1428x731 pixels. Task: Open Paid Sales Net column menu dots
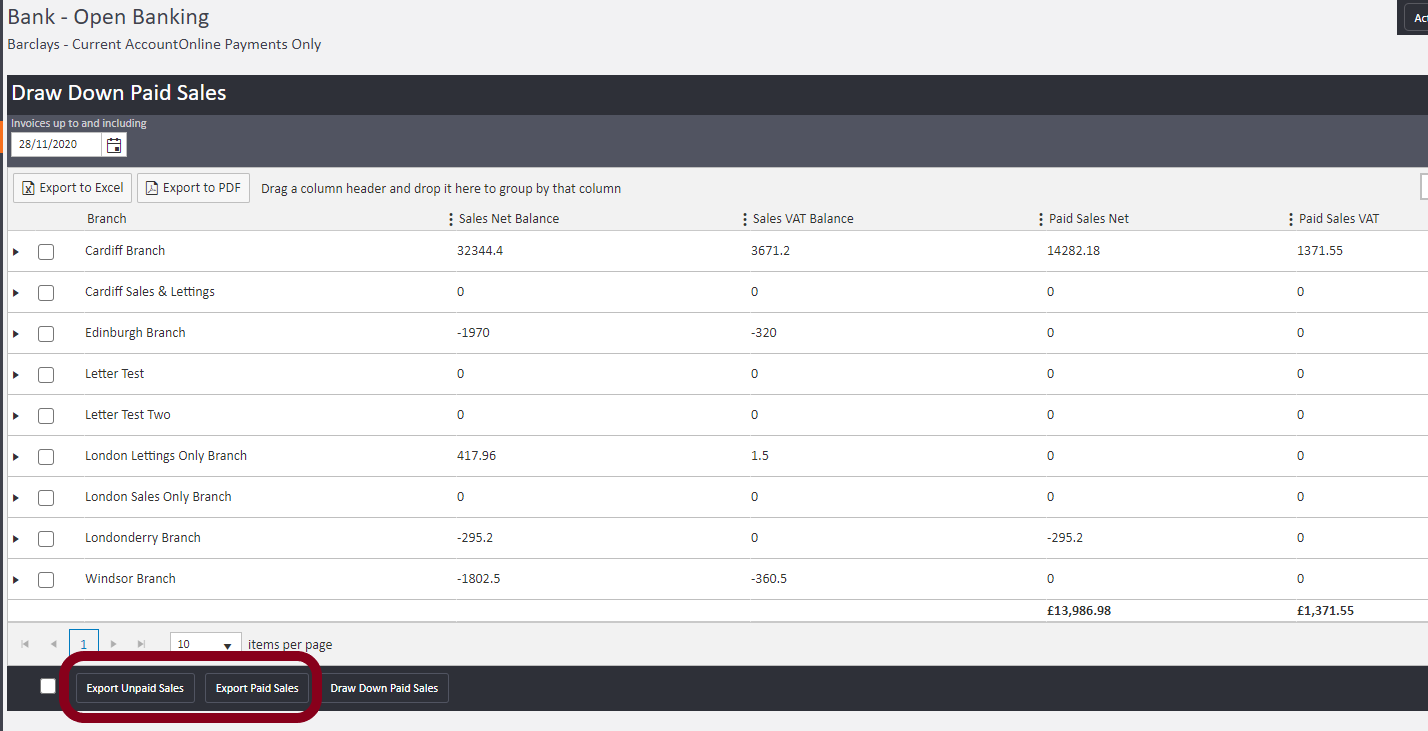pyautogui.click(x=1041, y=219)
